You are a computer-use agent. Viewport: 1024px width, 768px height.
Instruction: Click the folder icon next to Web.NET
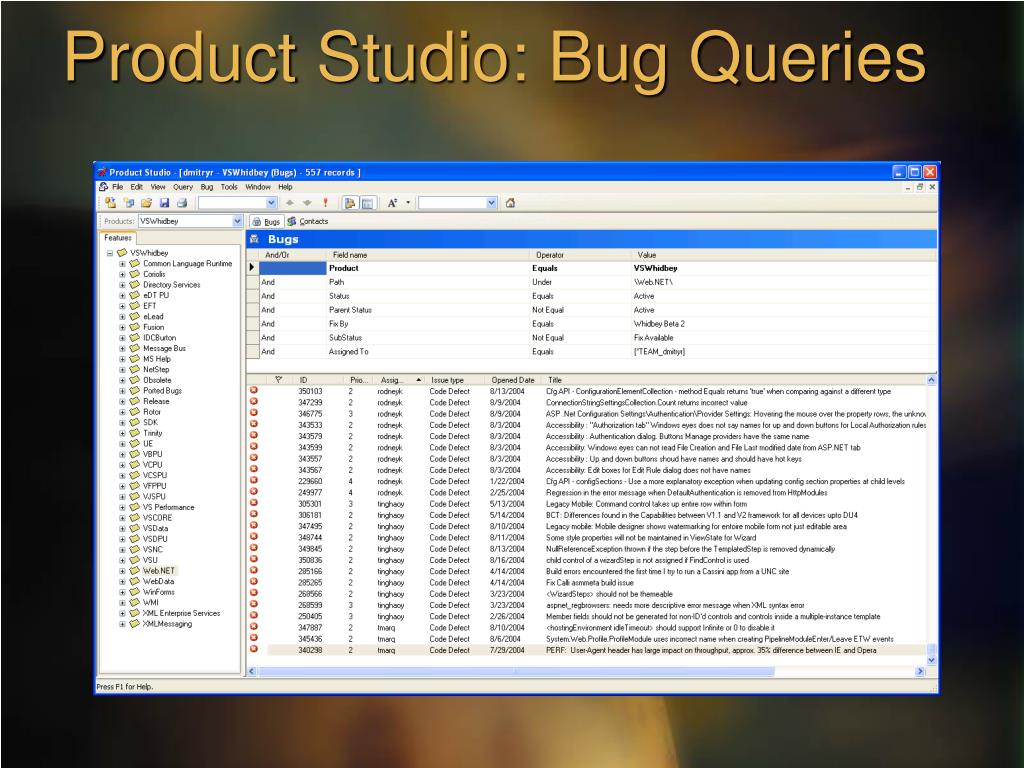coord(135,570)
